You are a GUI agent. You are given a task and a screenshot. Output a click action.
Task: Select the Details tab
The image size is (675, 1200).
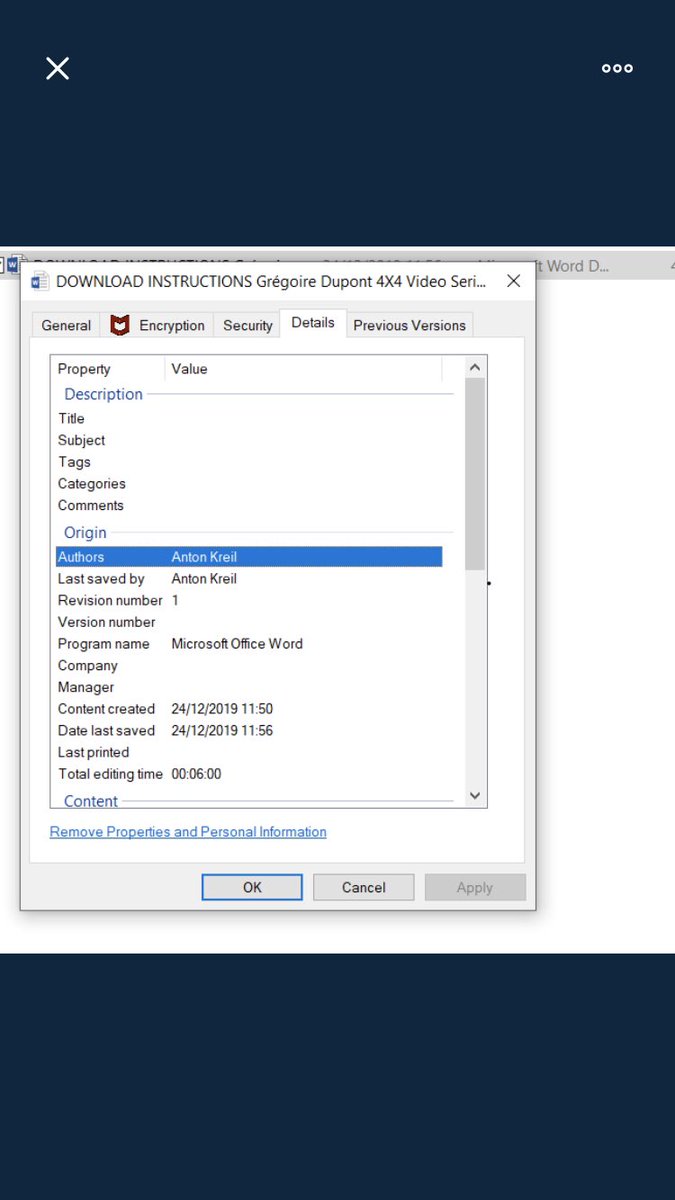(x=313, y=323)
